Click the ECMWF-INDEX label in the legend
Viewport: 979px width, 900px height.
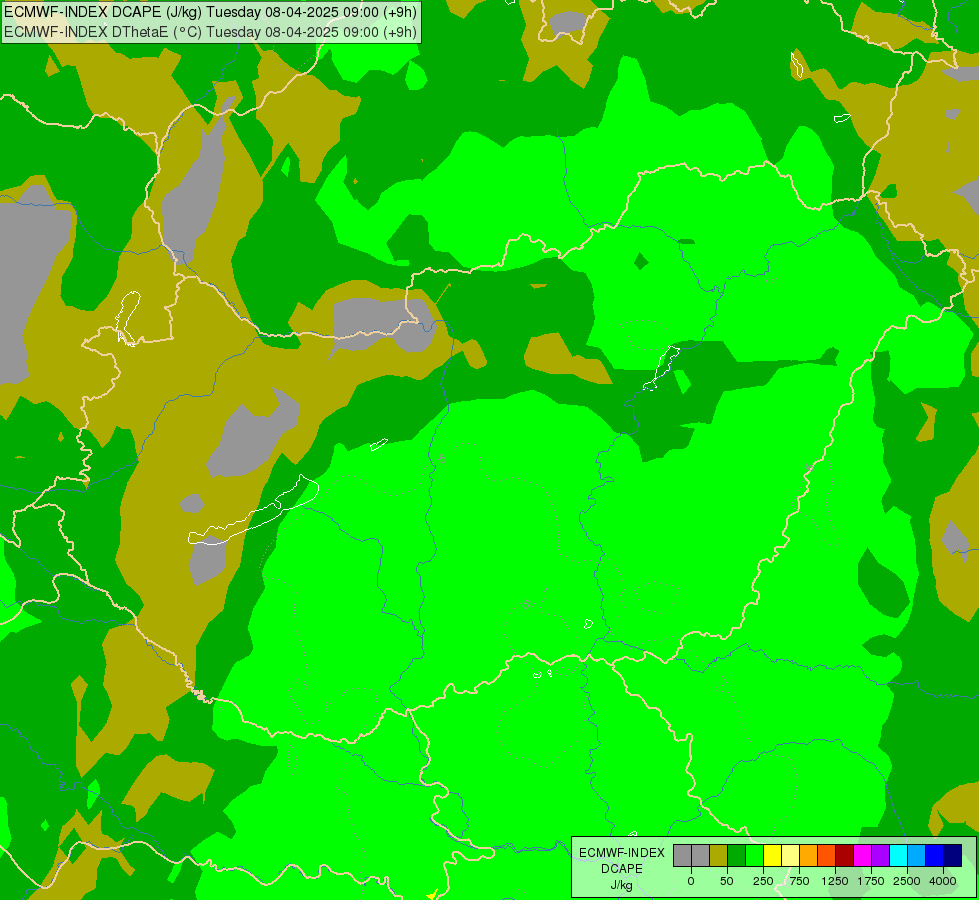coord(622,853)
